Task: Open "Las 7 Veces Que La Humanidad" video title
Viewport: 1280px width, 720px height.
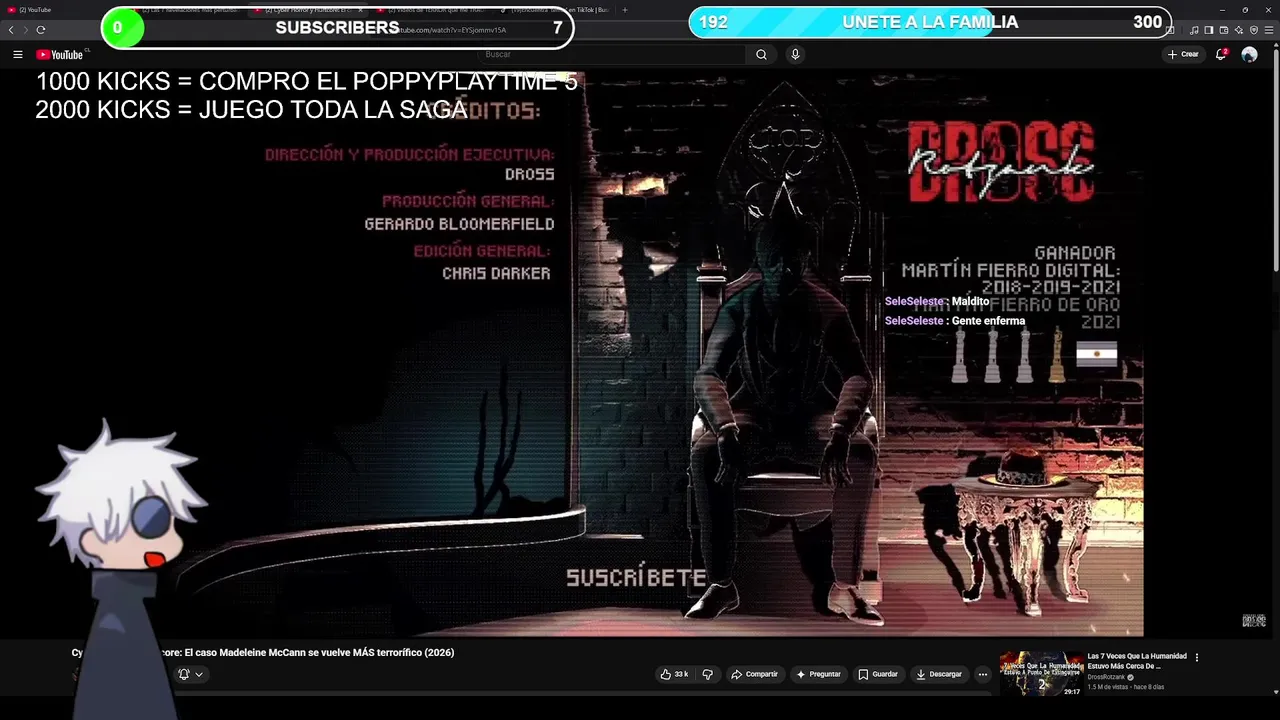Action: (1137, 661)
